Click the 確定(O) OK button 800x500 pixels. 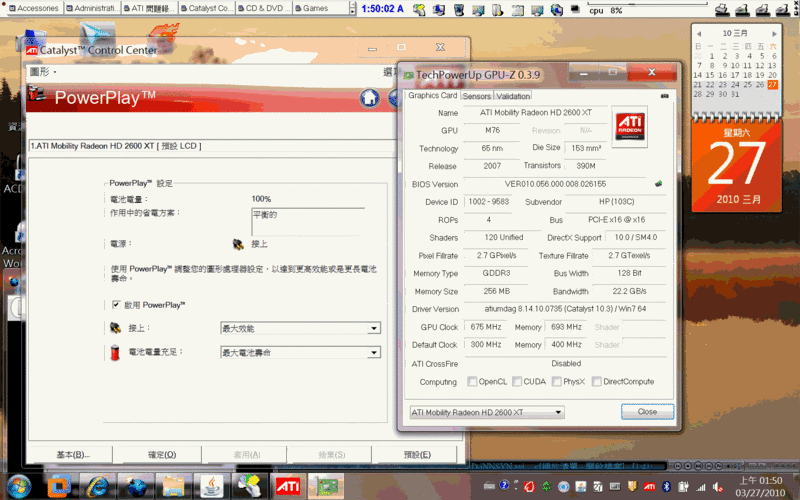coord(162,455)
